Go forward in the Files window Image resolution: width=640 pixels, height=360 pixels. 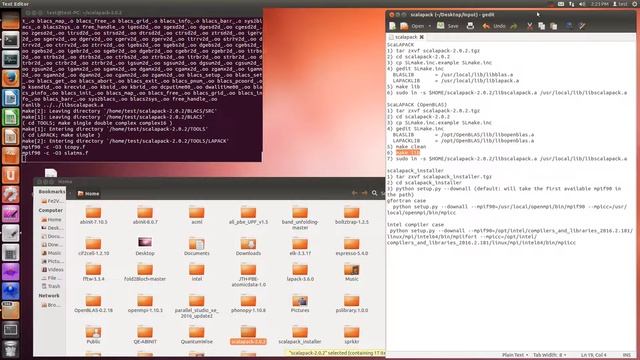point(364,193)
